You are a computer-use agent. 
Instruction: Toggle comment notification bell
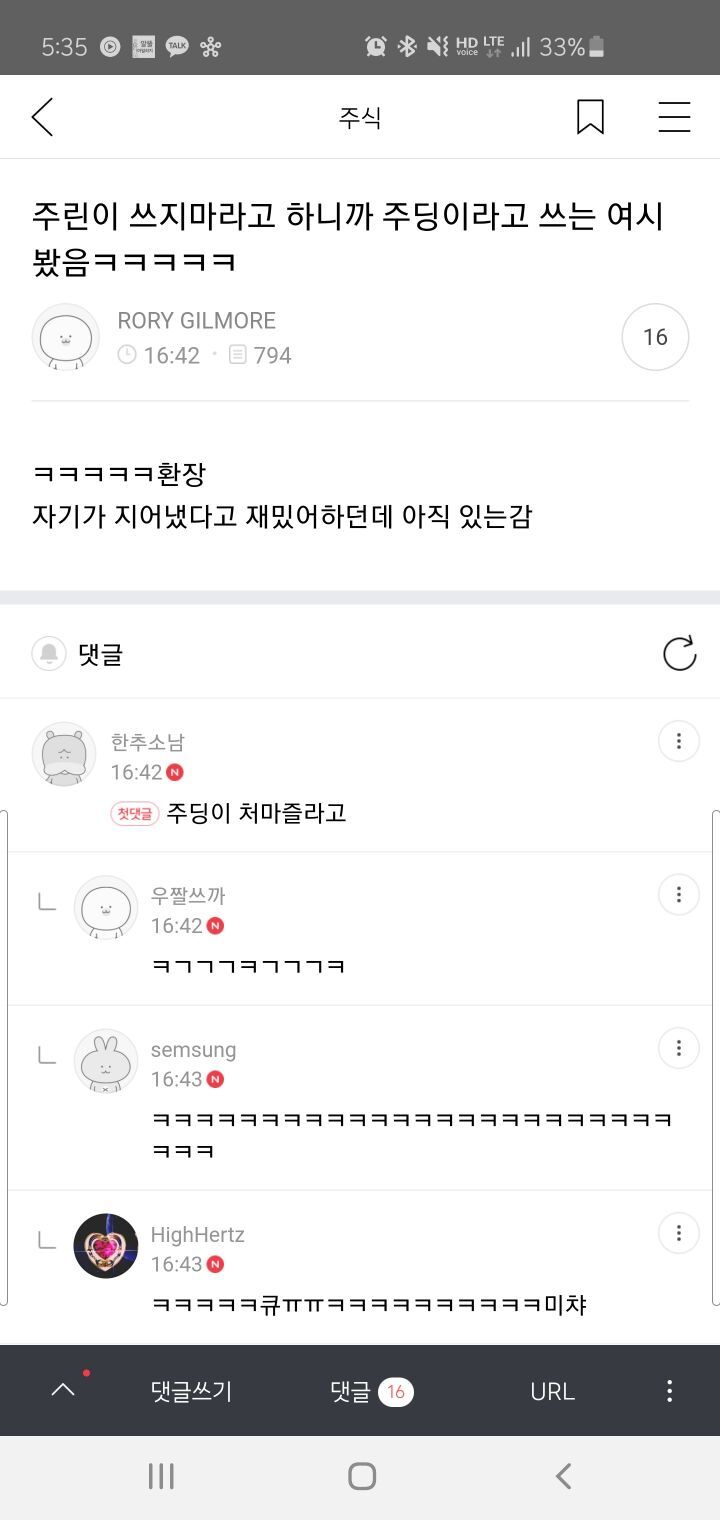[x=49, y=654]
